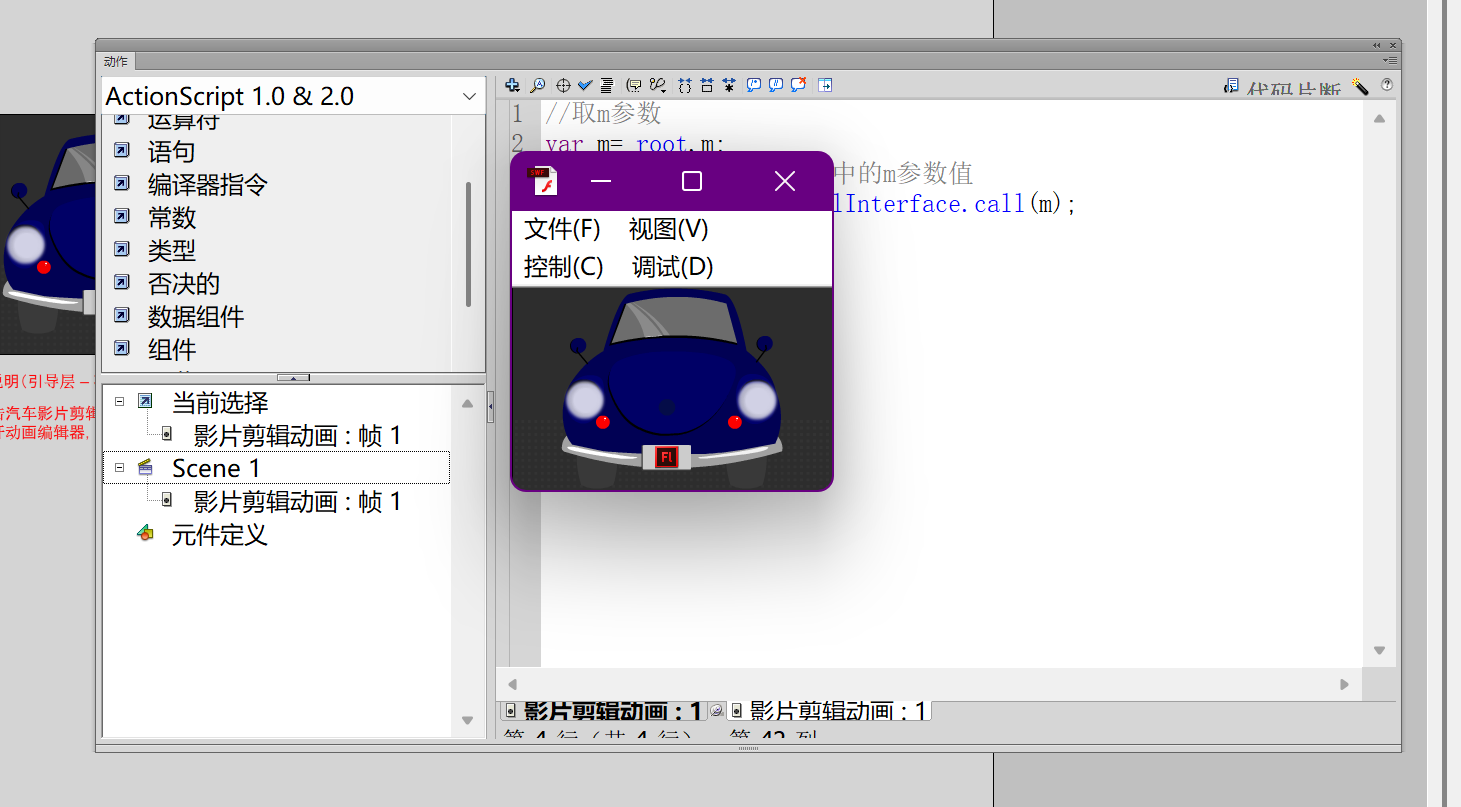The image size is (1461, 807).
Task: Toggle collapse between braces
Action: pos(683,85)
